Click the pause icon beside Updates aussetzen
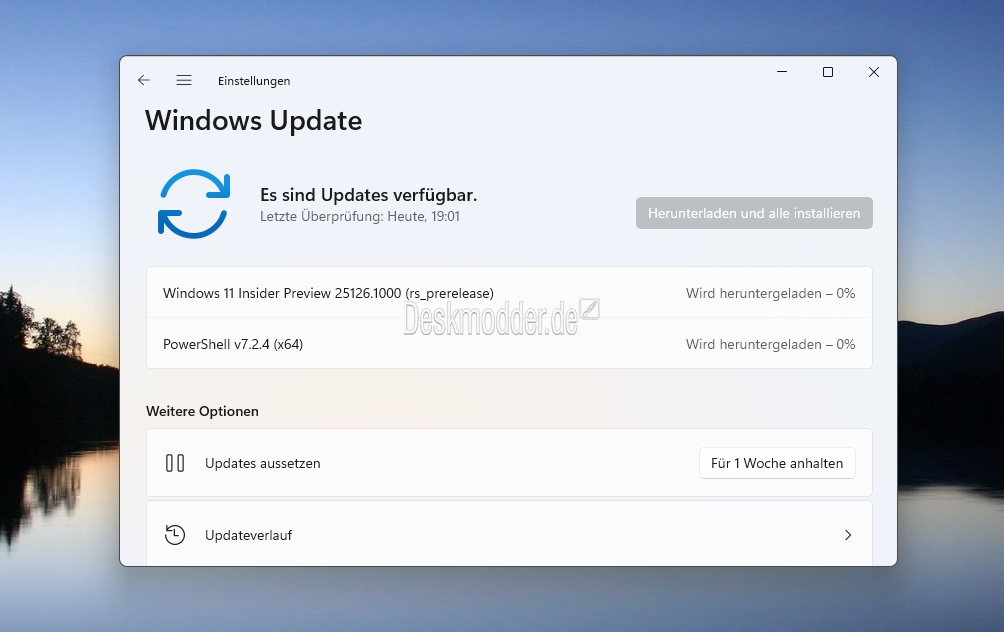The width and height of the screenshot is (1004, 632). coord(175,463)
